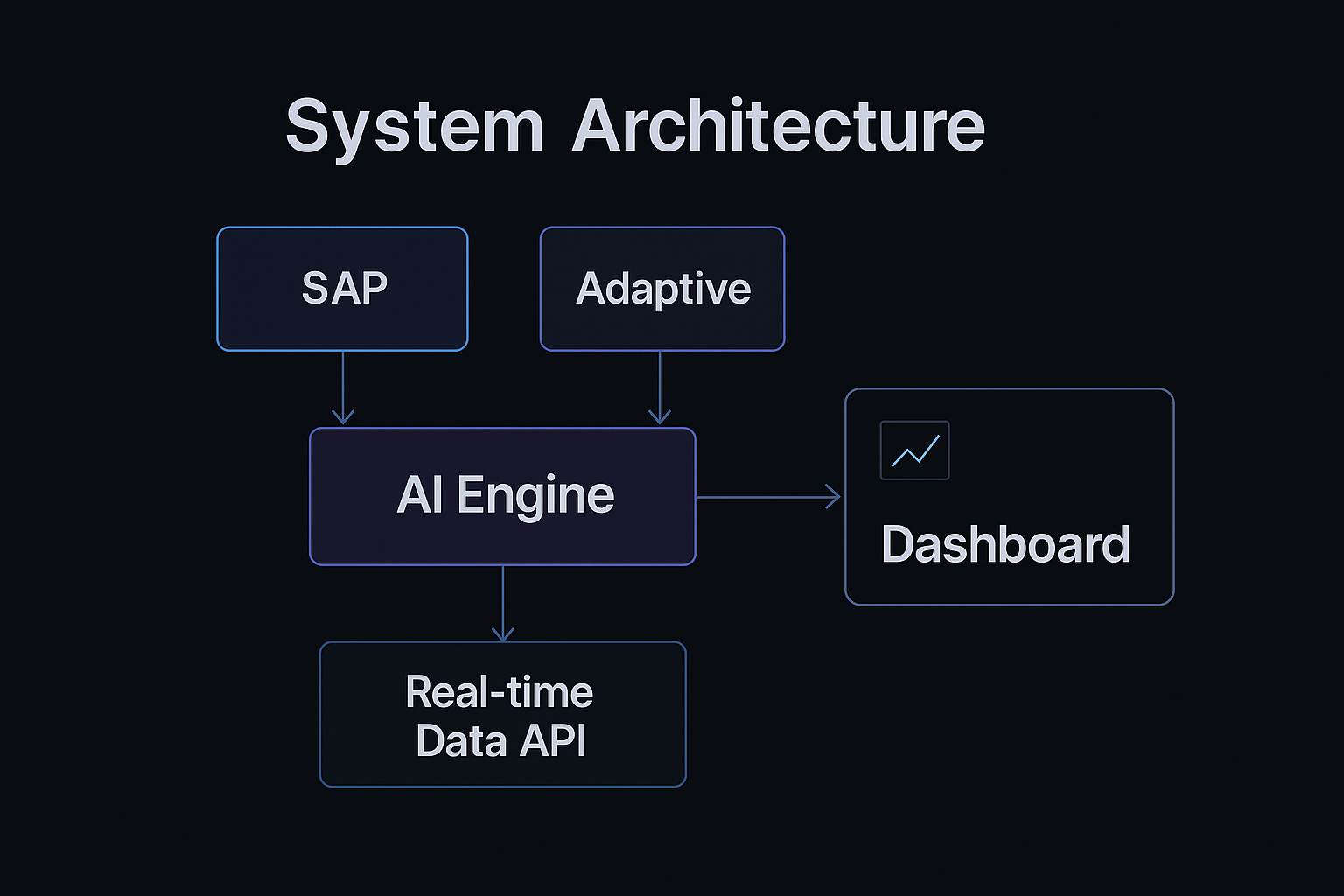Click the arrow line from SAP downward
1344x896 pixels.
[343, 381]
